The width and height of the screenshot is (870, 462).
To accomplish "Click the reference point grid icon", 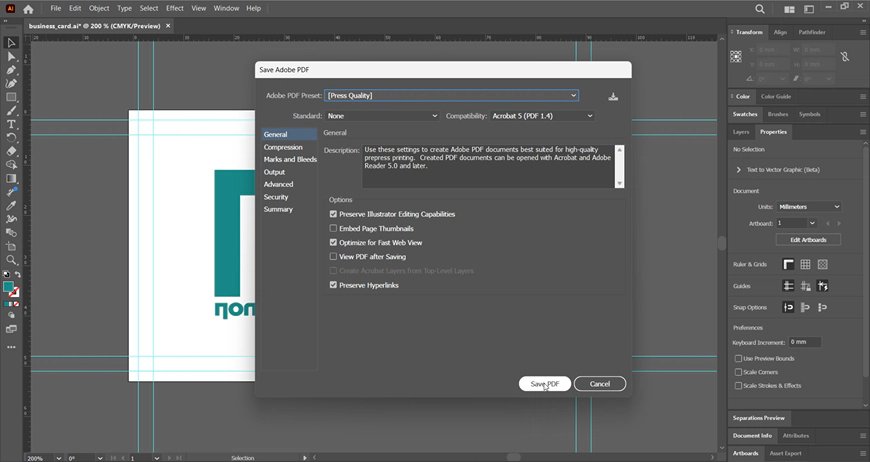I will click(736, 57).
